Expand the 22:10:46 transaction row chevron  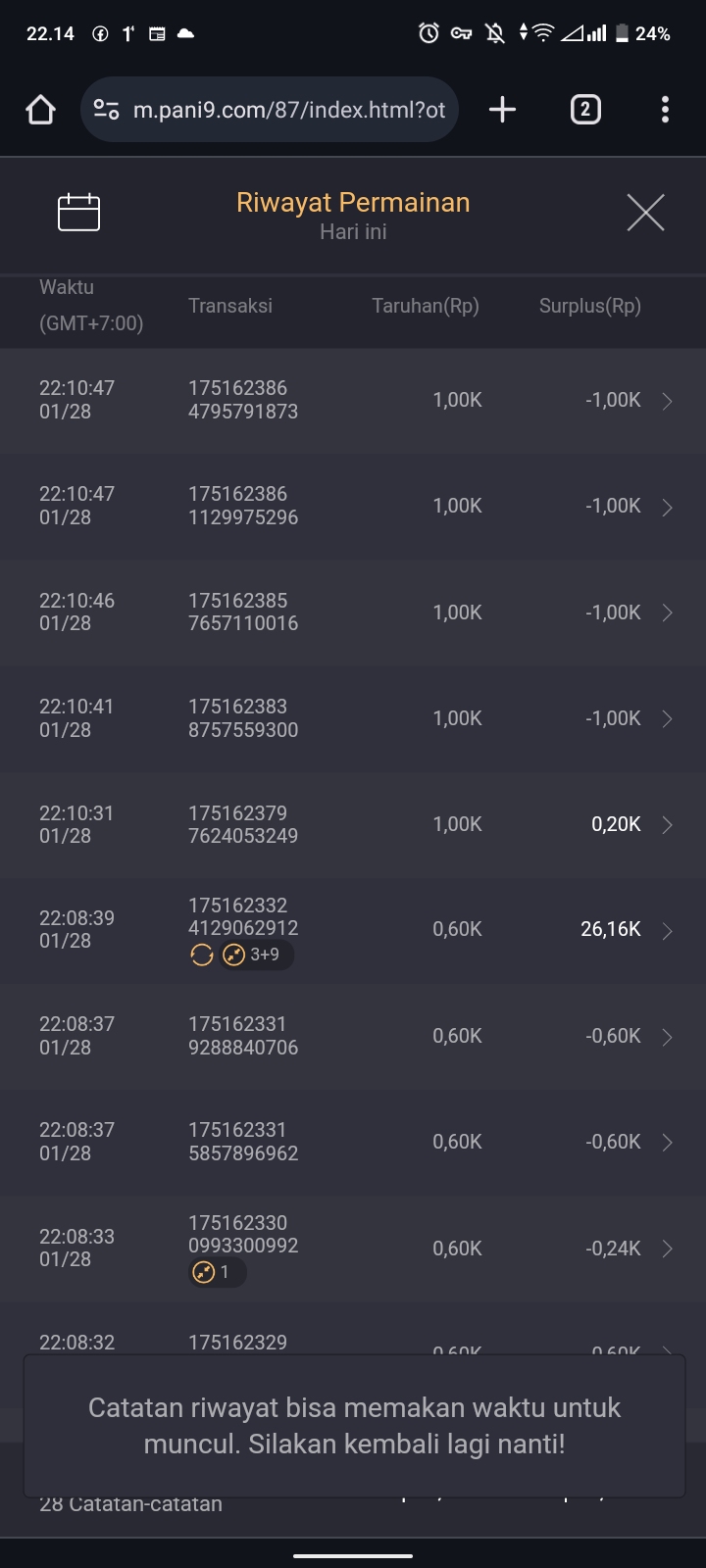pyautogui.click(x=667, y=612)
